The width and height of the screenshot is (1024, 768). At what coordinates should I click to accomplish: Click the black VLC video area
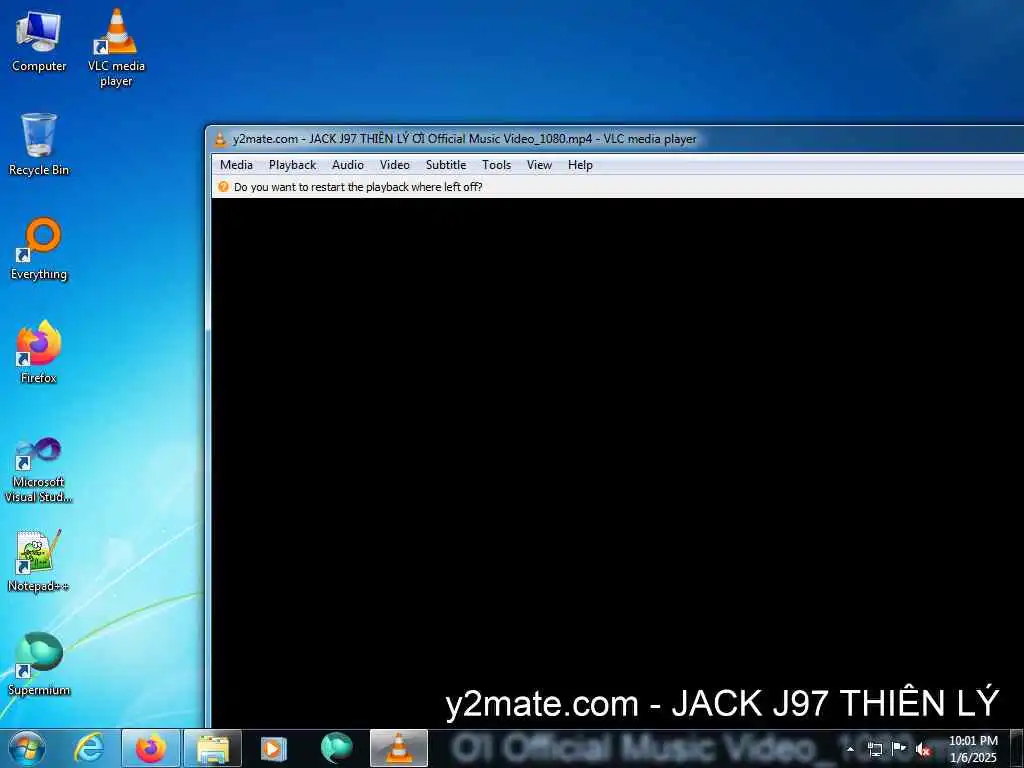(617, 462)
